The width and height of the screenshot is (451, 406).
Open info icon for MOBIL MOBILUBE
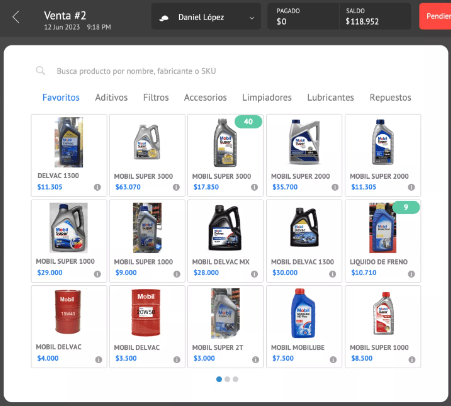point(333,360)
